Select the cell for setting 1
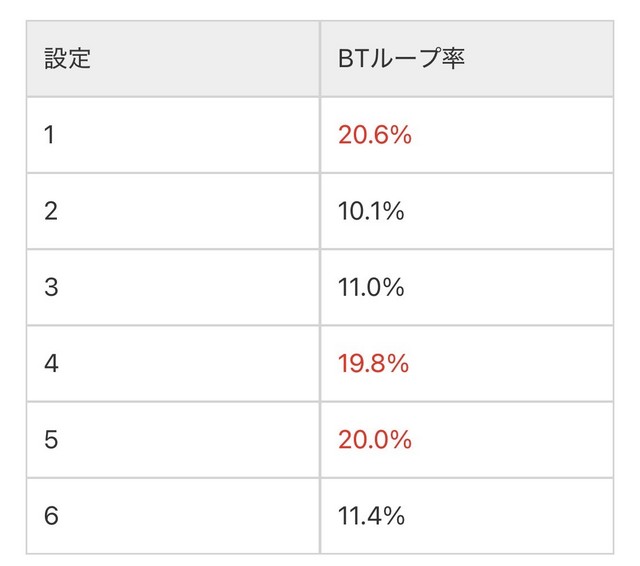 [51, 135]
